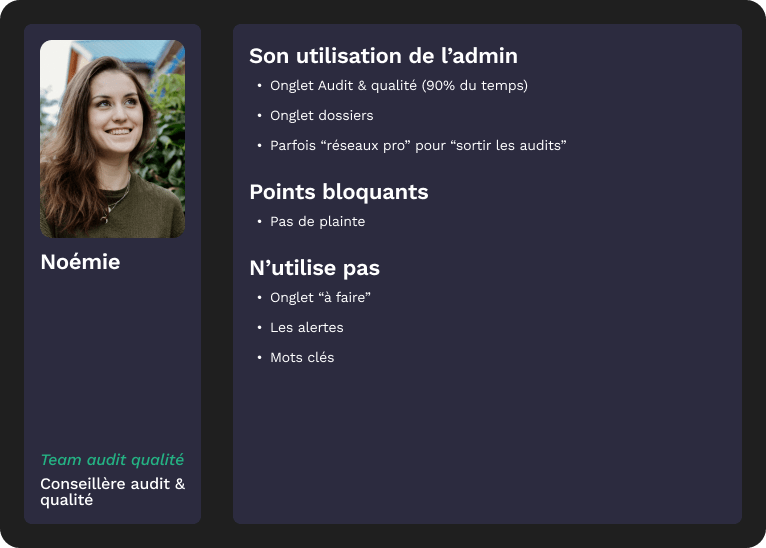The height and width of the screenshot is (548, 766).
Task: Click the bullet point before Les alertes
Action: [259, 328]
